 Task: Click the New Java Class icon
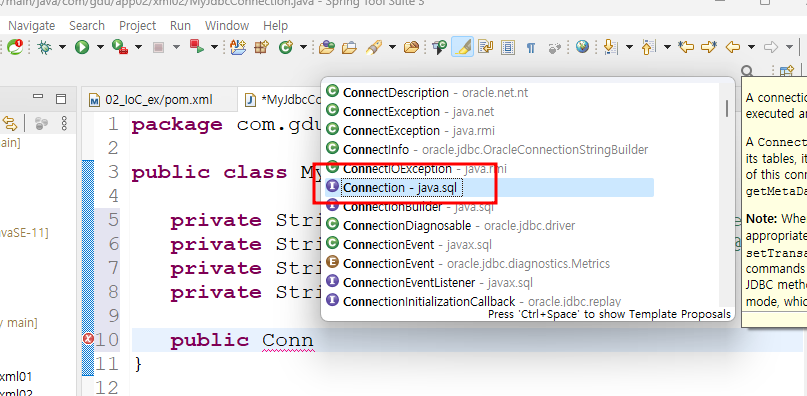[286, 48]
